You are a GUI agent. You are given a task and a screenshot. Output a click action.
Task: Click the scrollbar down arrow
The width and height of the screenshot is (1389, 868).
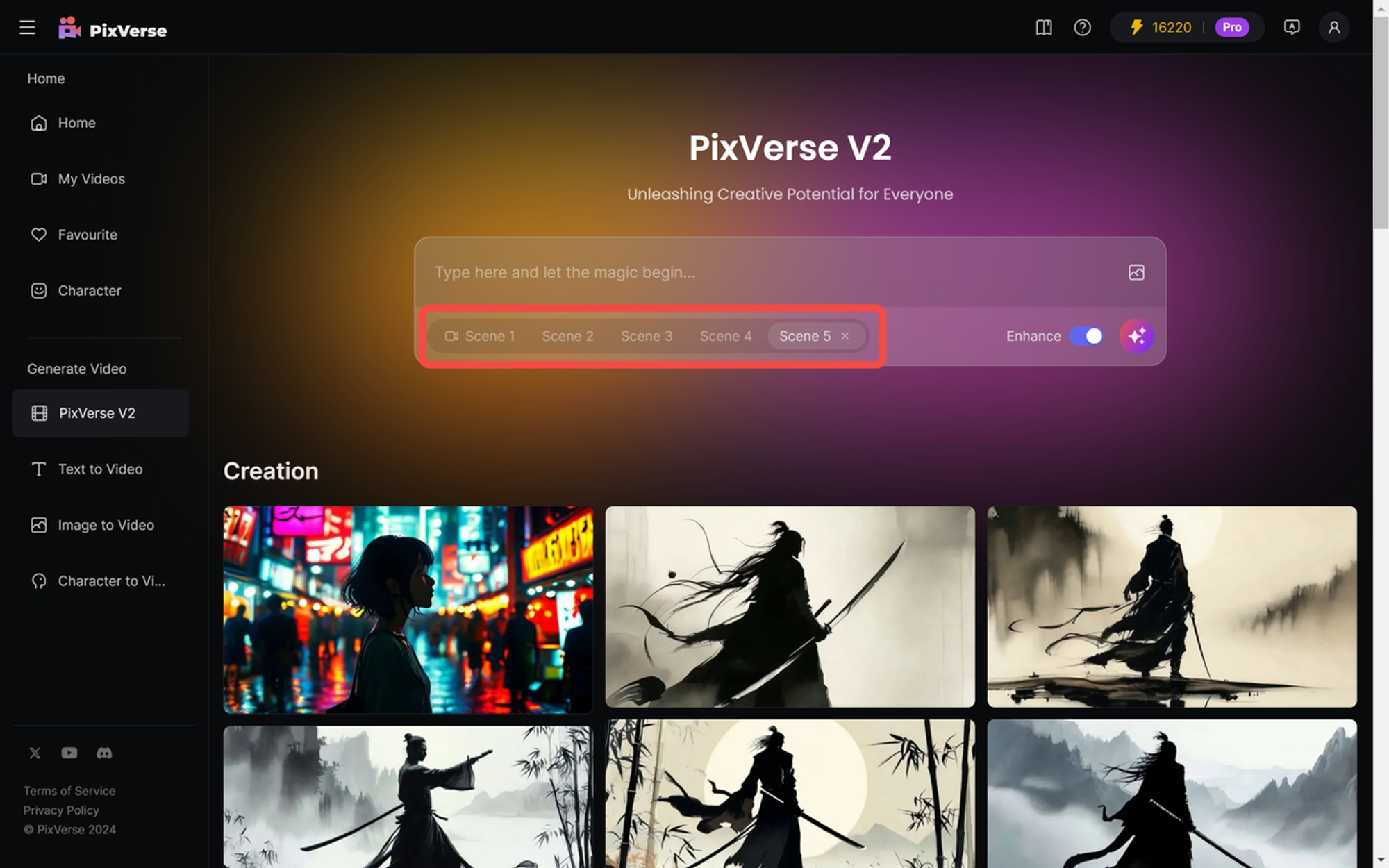click(x=1381, y=861)
